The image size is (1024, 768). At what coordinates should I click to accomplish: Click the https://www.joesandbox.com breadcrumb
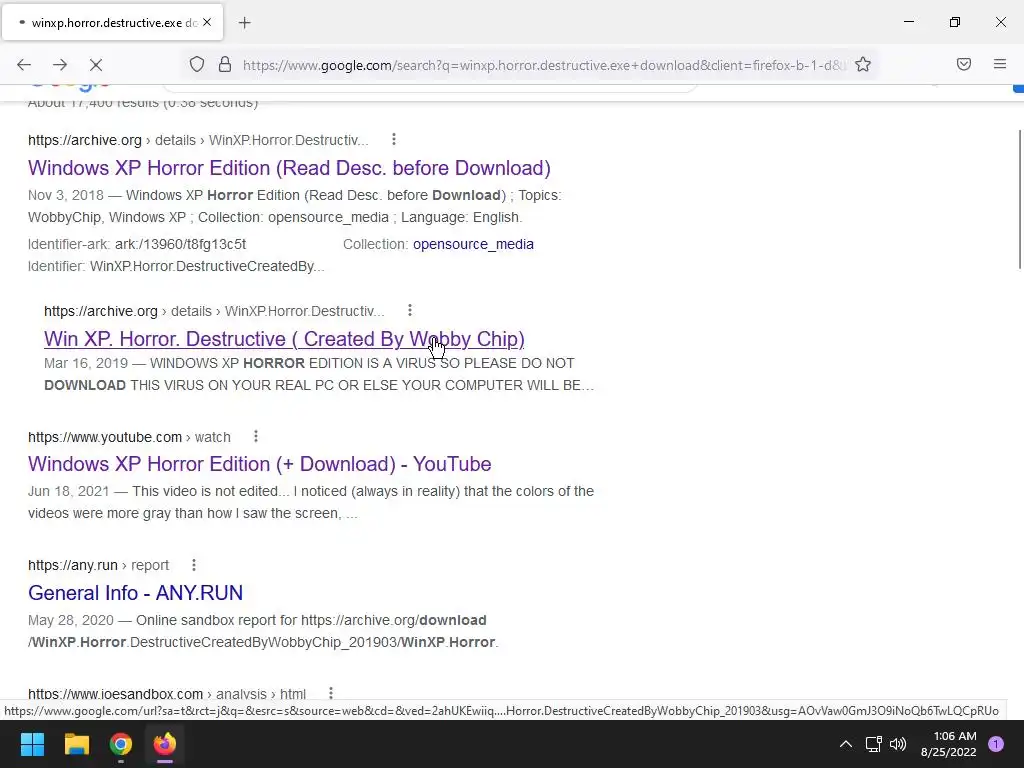[x=116, y=694]
